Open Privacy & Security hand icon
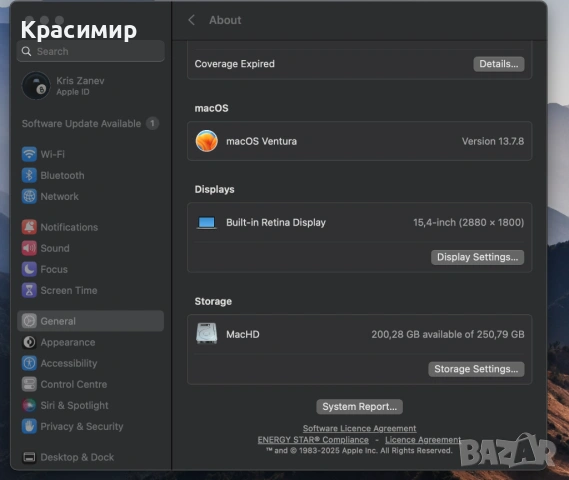The image size is (569, 480). click(29, 426)
